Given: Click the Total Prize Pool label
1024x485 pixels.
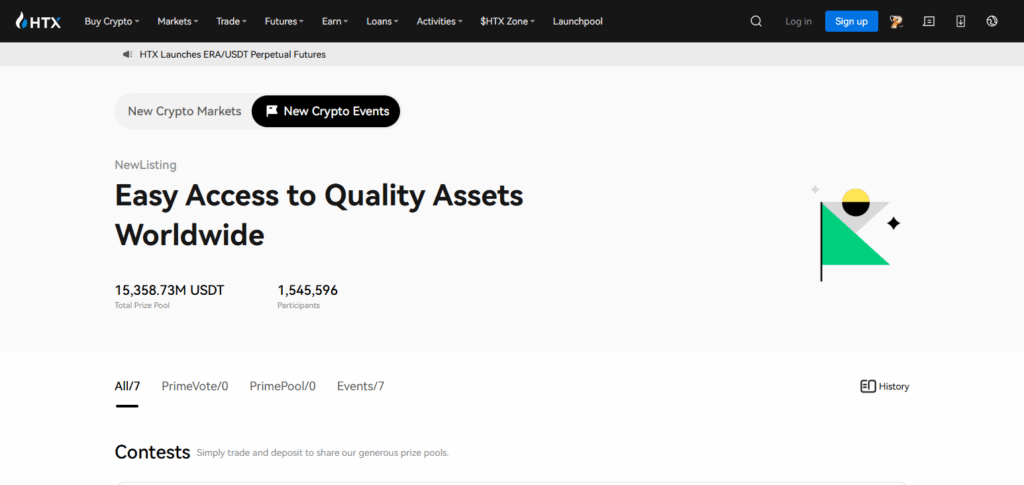Looking at the screenshot, I should pyautogui.click(x=142, y=305).
